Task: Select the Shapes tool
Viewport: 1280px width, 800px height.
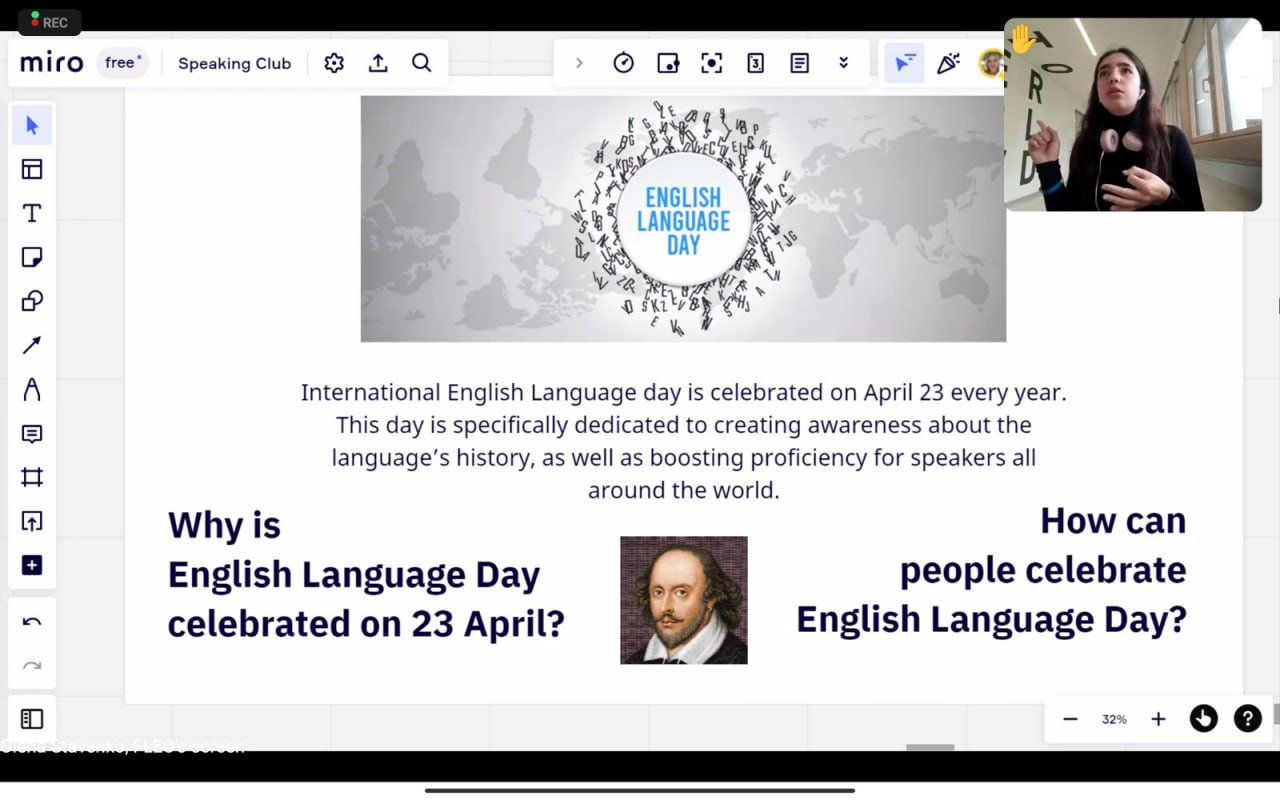Action: click(32, 301)
